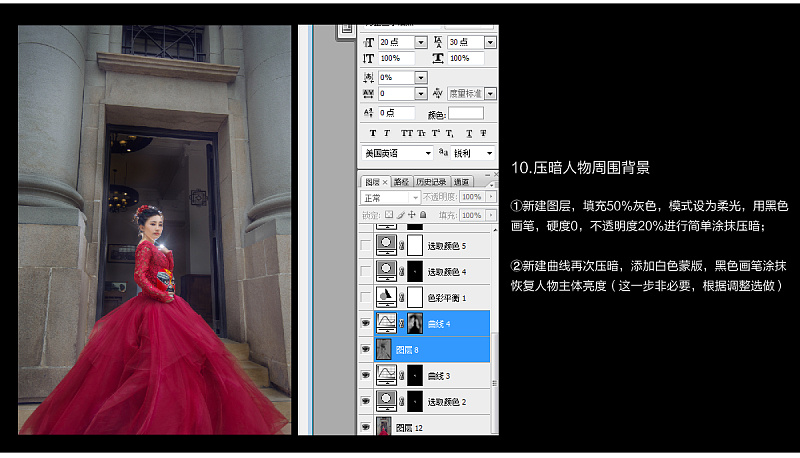This screenshot has width=800, height=458.
Task: Show the 选取颜色 4 layer
Action: pyautogui.click(x=365, y=271)
